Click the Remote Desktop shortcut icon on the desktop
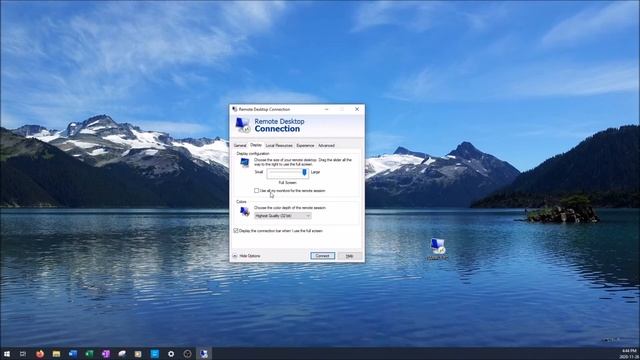The width and height of the screenshot is (640, 360). tap(438, 248)
